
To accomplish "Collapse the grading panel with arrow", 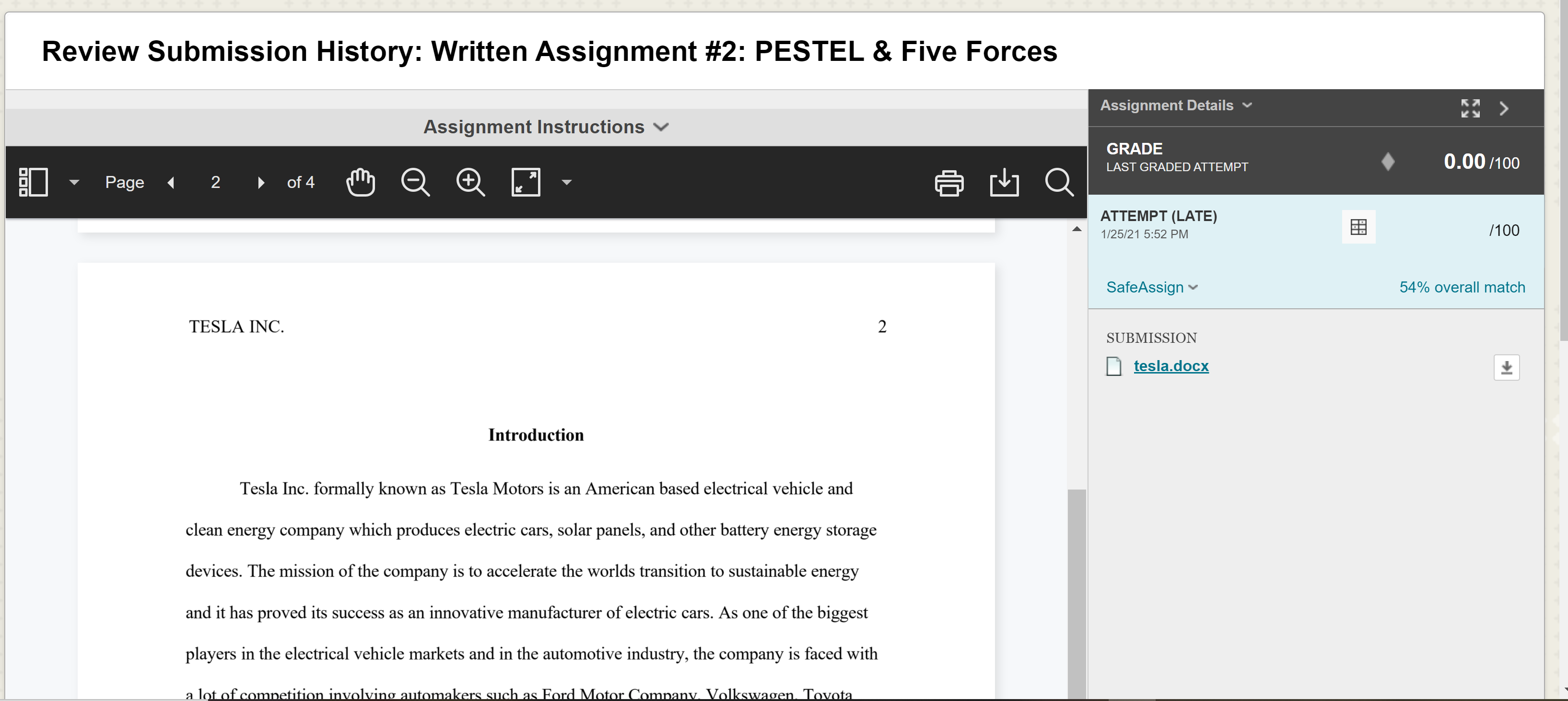I will pos(1504,108).
